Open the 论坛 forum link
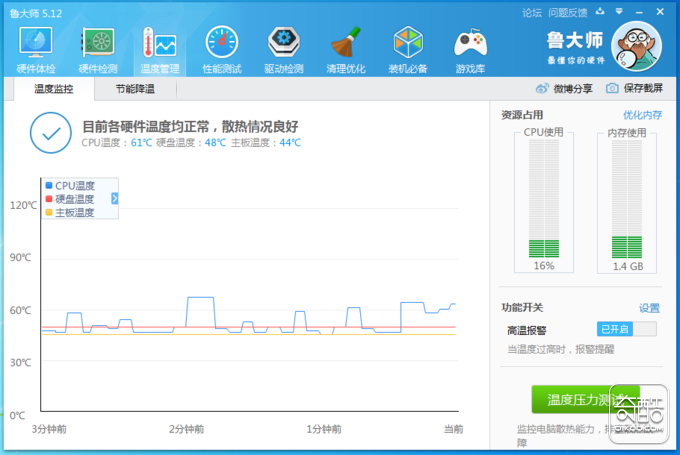Screen dimensions: 680x455 532,13
